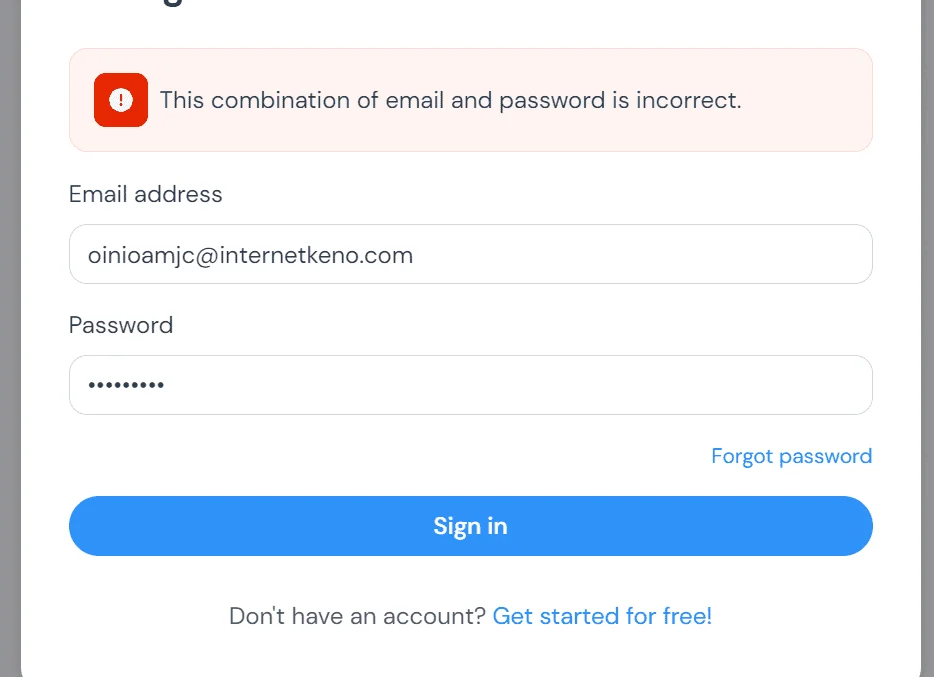Click the "Don't have an account?" text
This screenshot has height=677, width=934.
pos(357,616)
